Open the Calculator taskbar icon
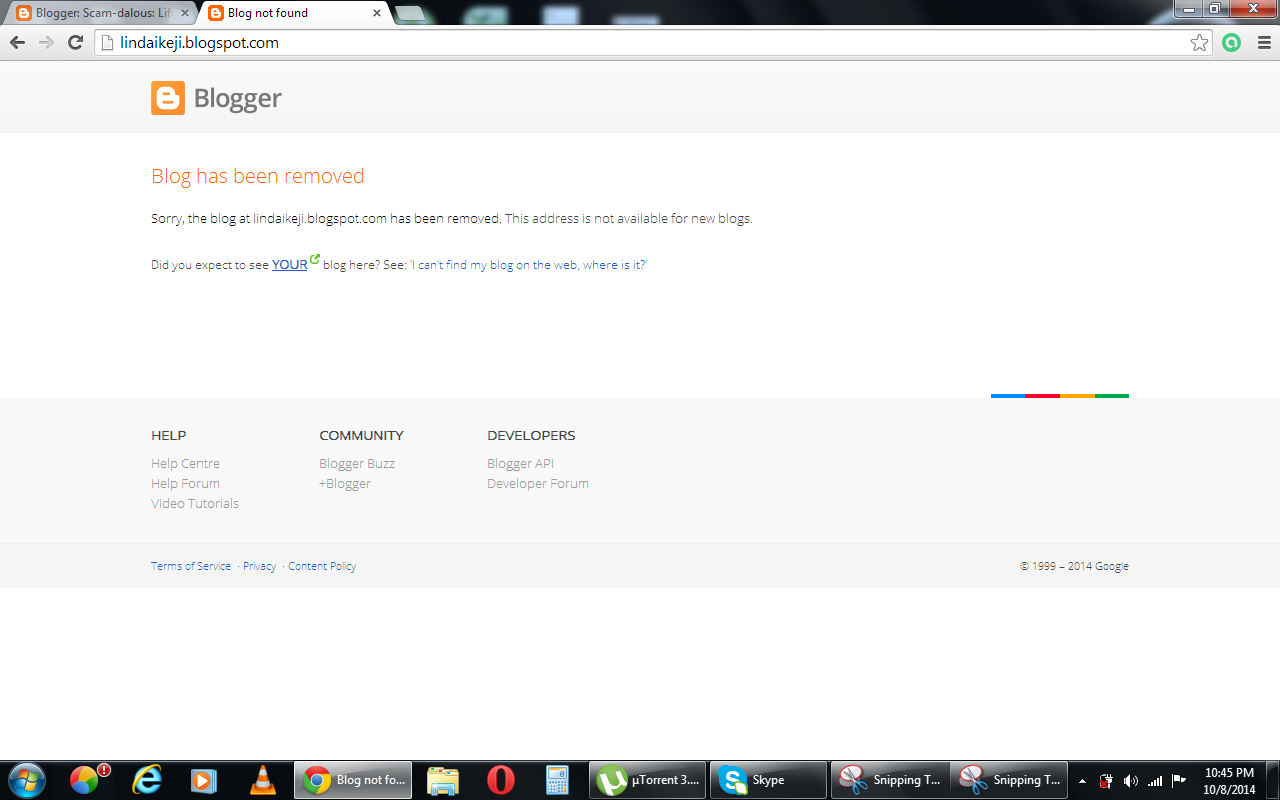This screenshot has width=1280, height=800. click(x=557, y=779)
